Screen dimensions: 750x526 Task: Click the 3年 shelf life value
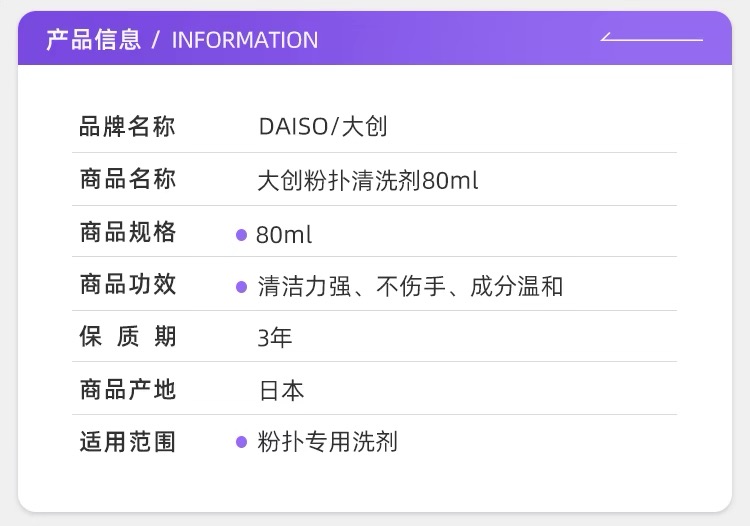274,338
